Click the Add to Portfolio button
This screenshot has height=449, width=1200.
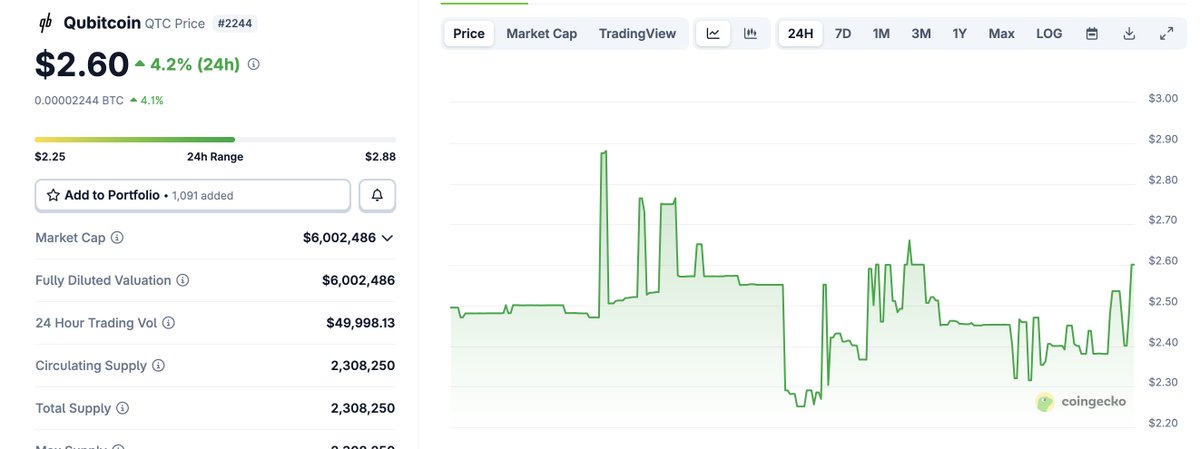click(193, 195)
